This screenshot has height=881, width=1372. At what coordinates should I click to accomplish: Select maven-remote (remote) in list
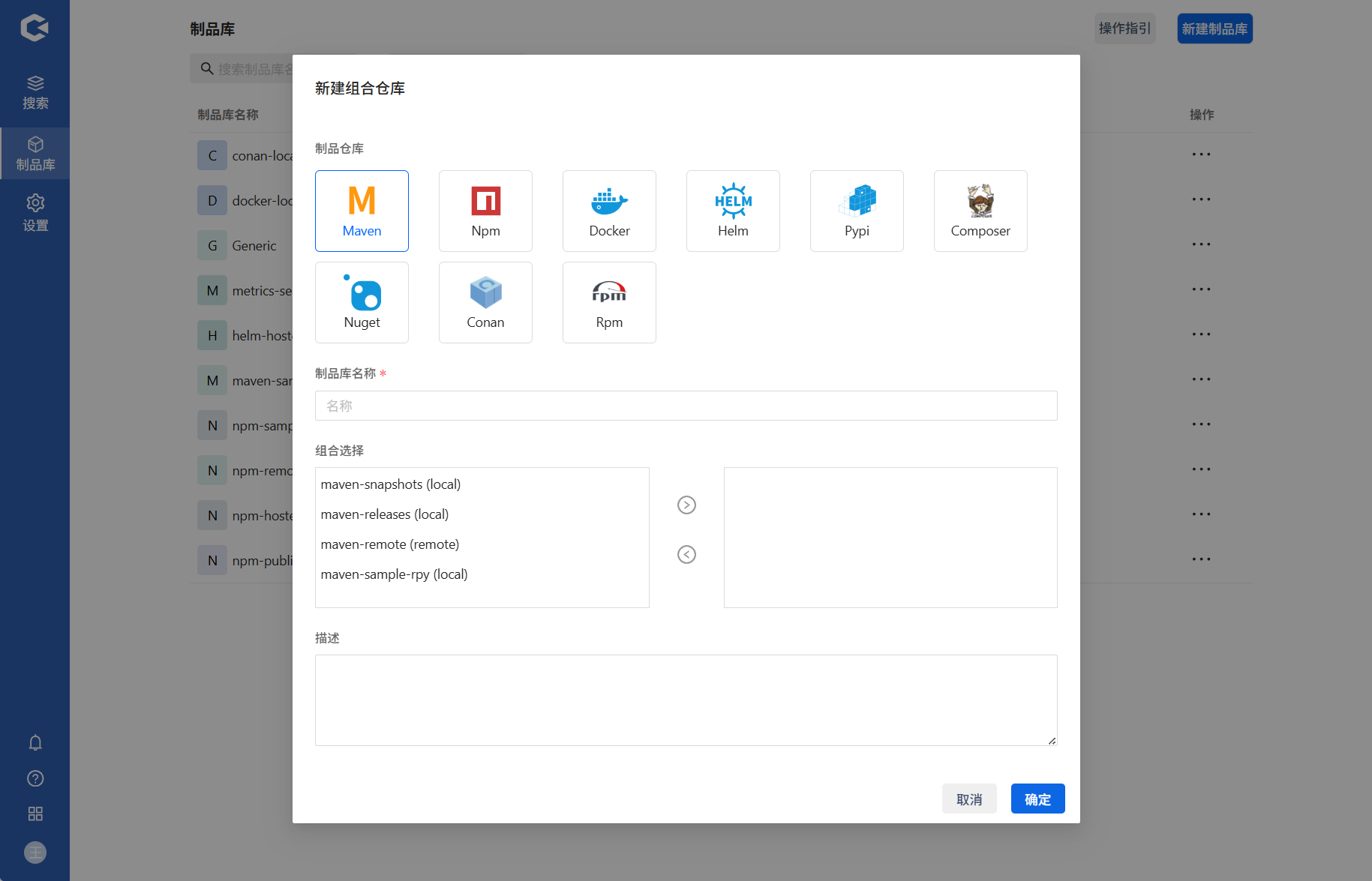pos(482,544)
